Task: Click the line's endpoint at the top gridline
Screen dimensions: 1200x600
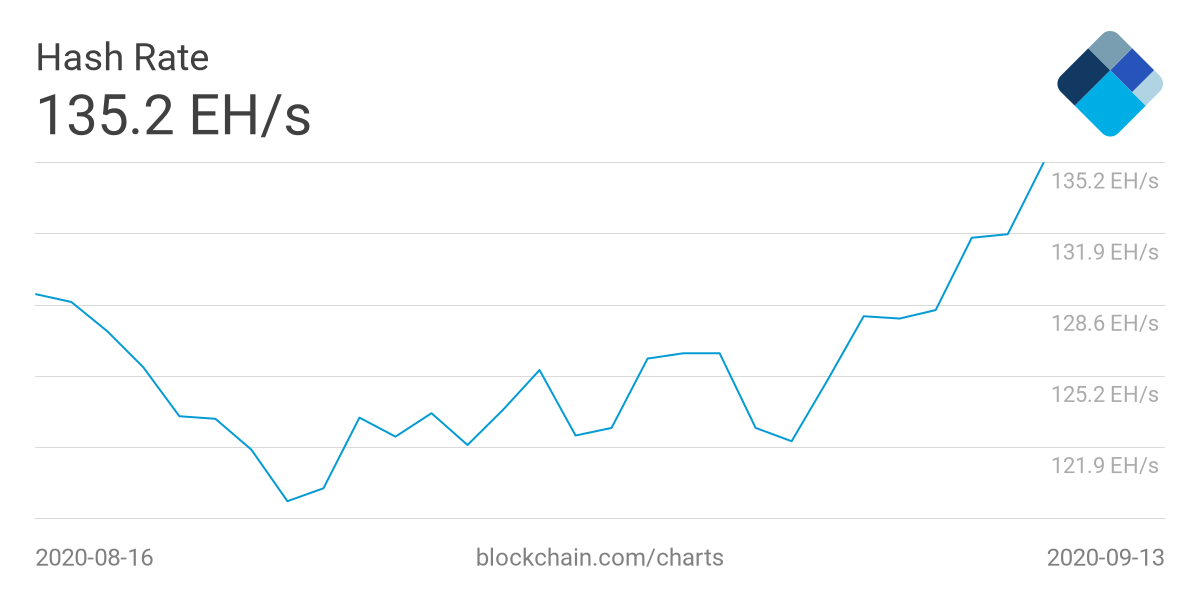Action: [1043, 163]
